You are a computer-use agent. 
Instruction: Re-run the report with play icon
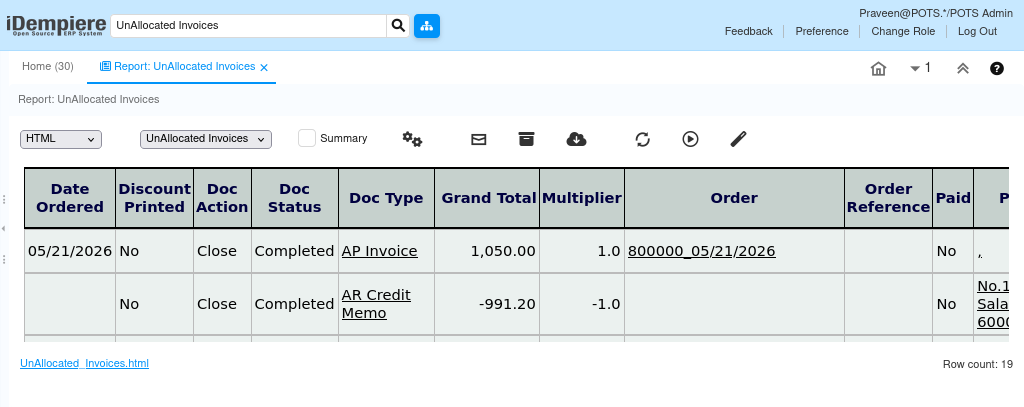pyautogui.click(x=690, y=139)
